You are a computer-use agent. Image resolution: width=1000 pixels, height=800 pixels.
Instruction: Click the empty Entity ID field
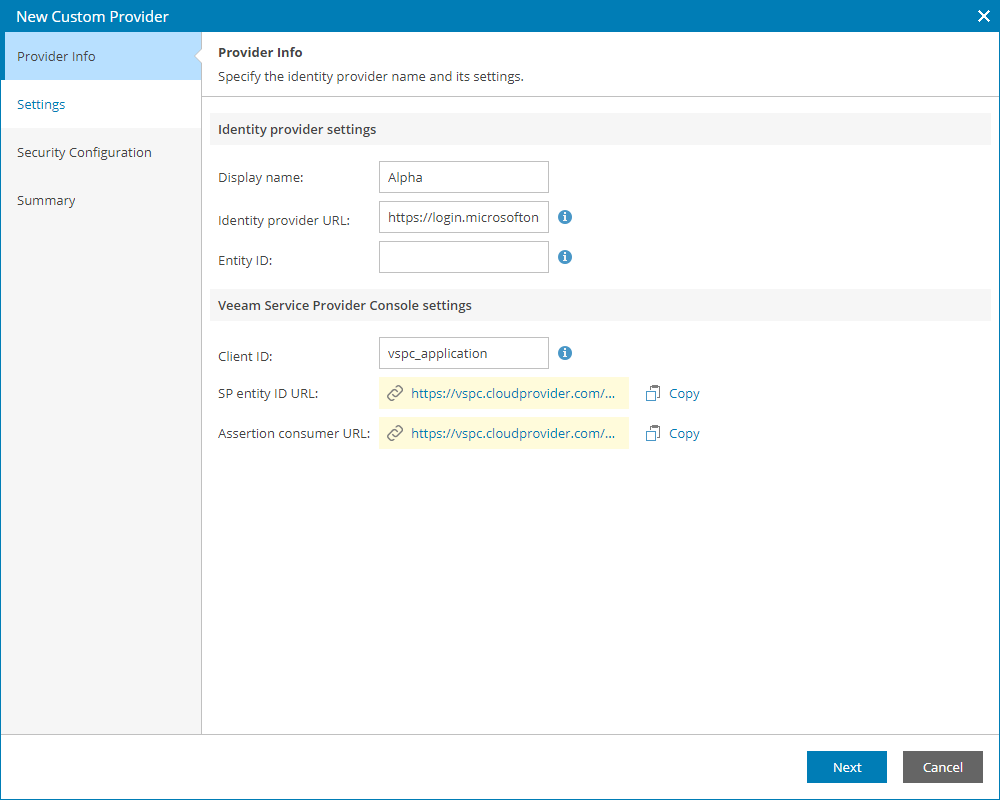click(463, 257)
